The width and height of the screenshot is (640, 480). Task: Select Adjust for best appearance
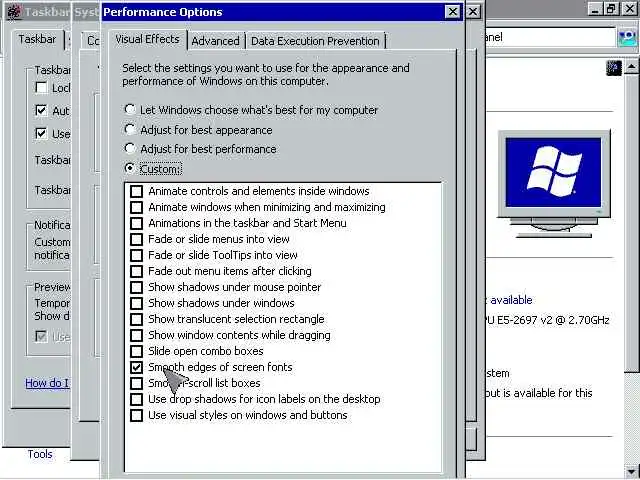[x=130, y=129]
